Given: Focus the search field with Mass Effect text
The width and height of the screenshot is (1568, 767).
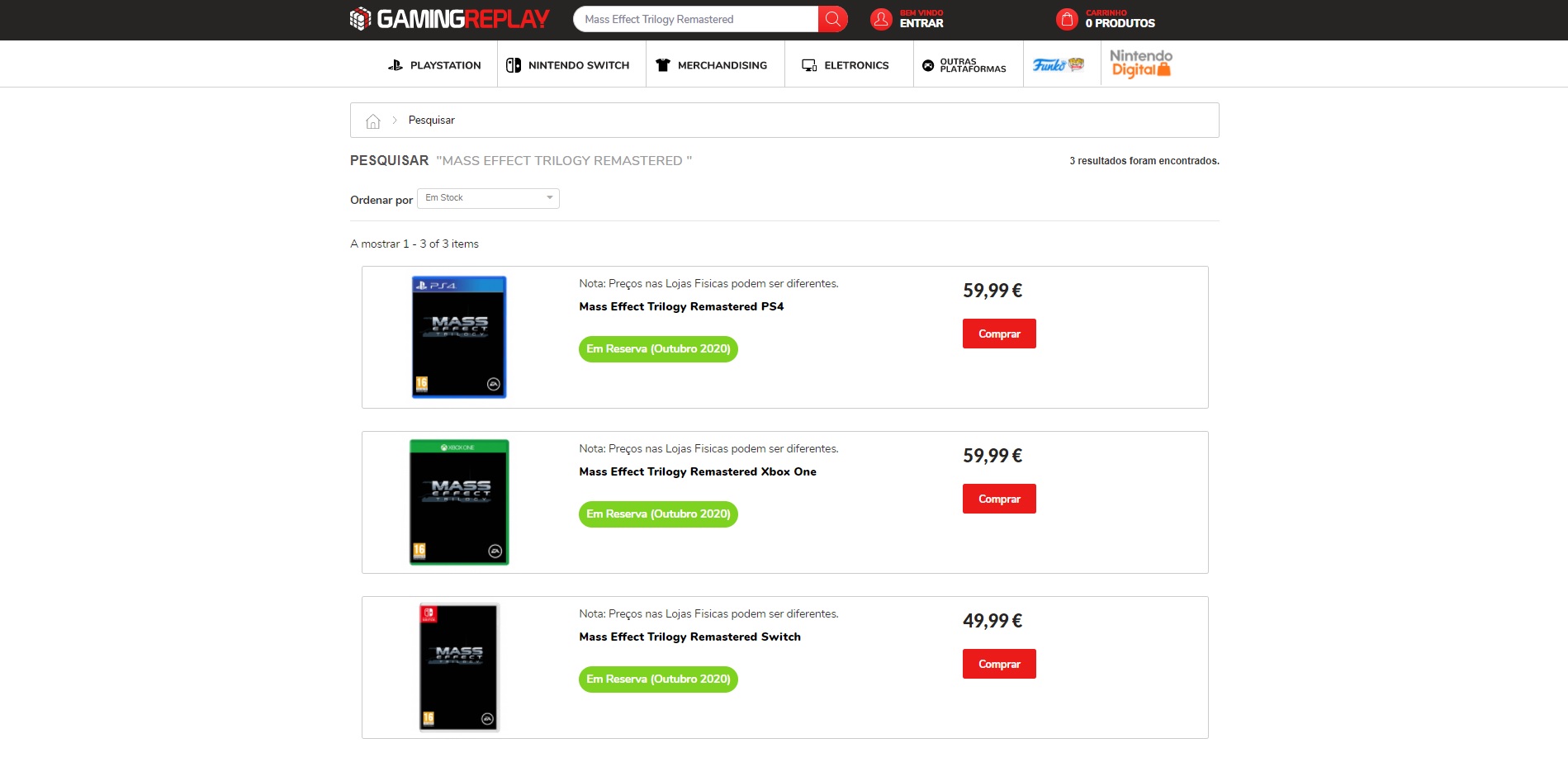Looking at the screenshot, I should 695,19.
